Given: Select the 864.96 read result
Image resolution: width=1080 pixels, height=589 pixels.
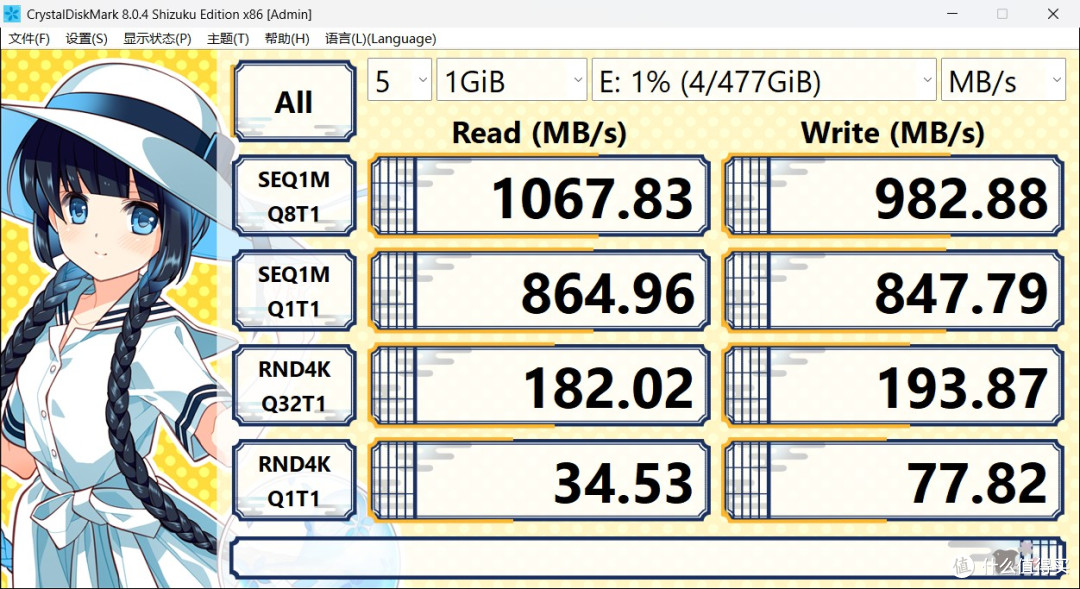Looking at the screenshot, I should click(541, 291).
